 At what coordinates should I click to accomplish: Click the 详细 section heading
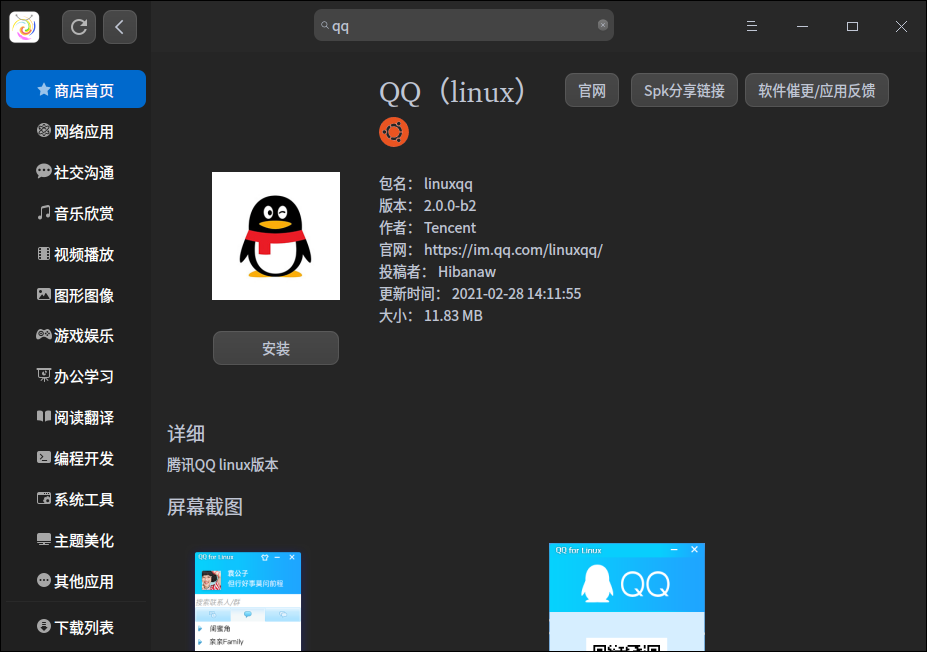186,434
